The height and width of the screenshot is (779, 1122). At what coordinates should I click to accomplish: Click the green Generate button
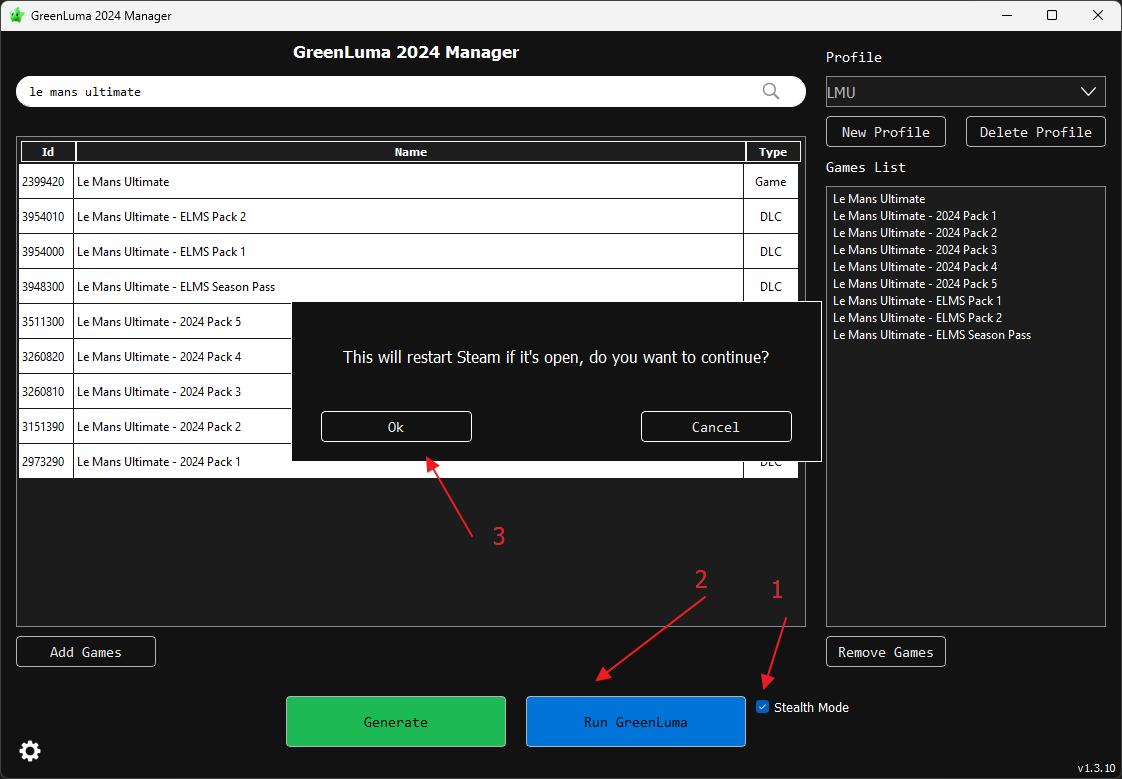395,722
